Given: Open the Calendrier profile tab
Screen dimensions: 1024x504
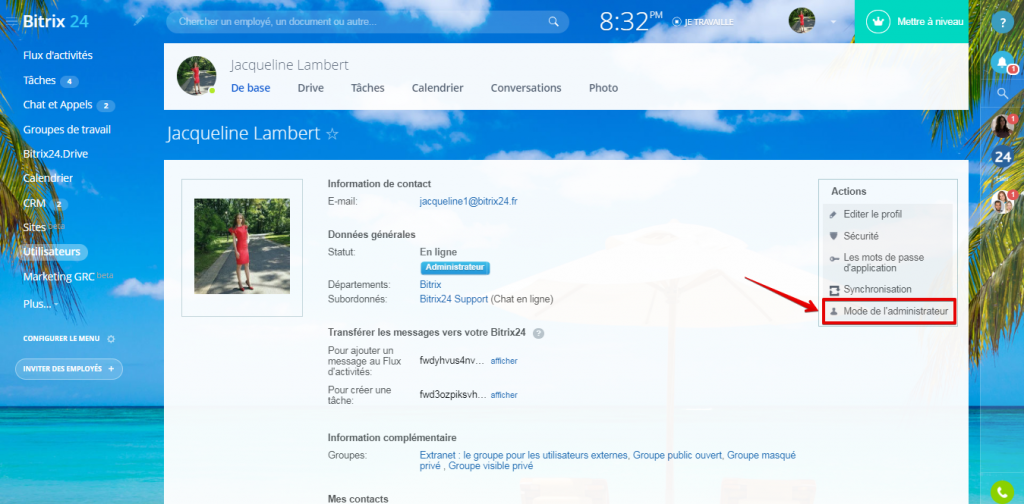Looking at the screenshot, I should (x=438, y=87).
